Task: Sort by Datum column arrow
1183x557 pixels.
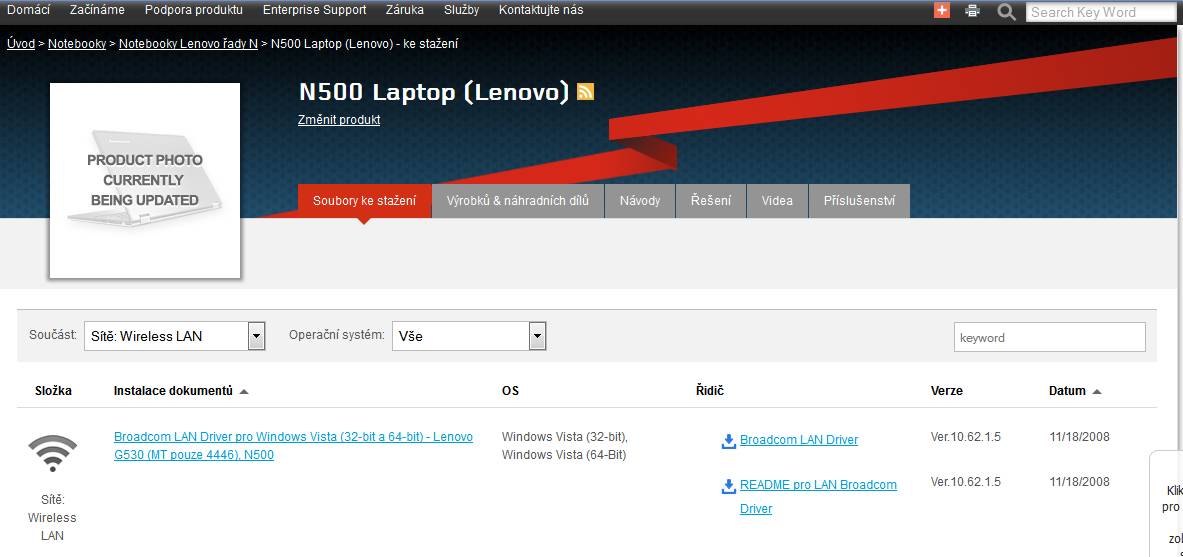Action: (1097, 392)
